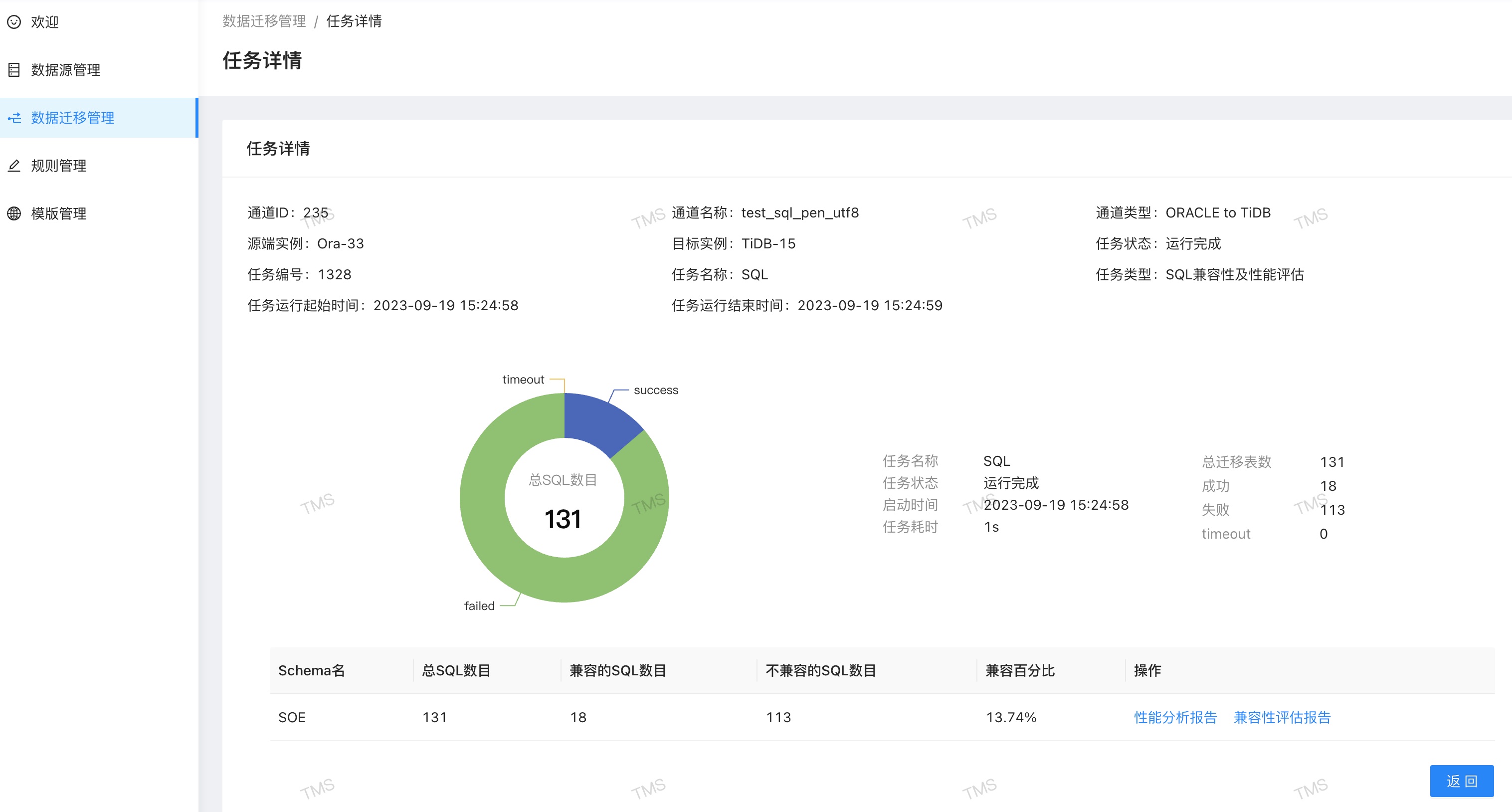Click the pen icon beside 规则管理

13,165
